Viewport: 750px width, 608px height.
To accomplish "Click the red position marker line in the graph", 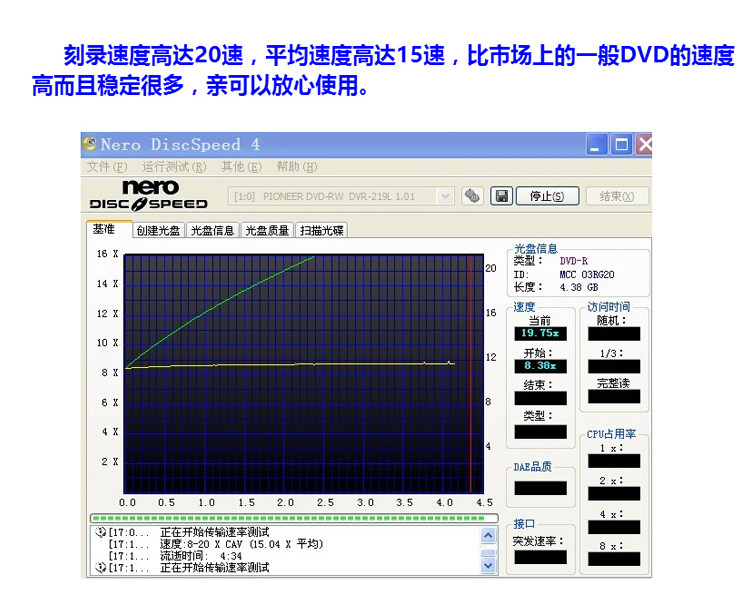I will pyautogui.click(x=471, y=374).
